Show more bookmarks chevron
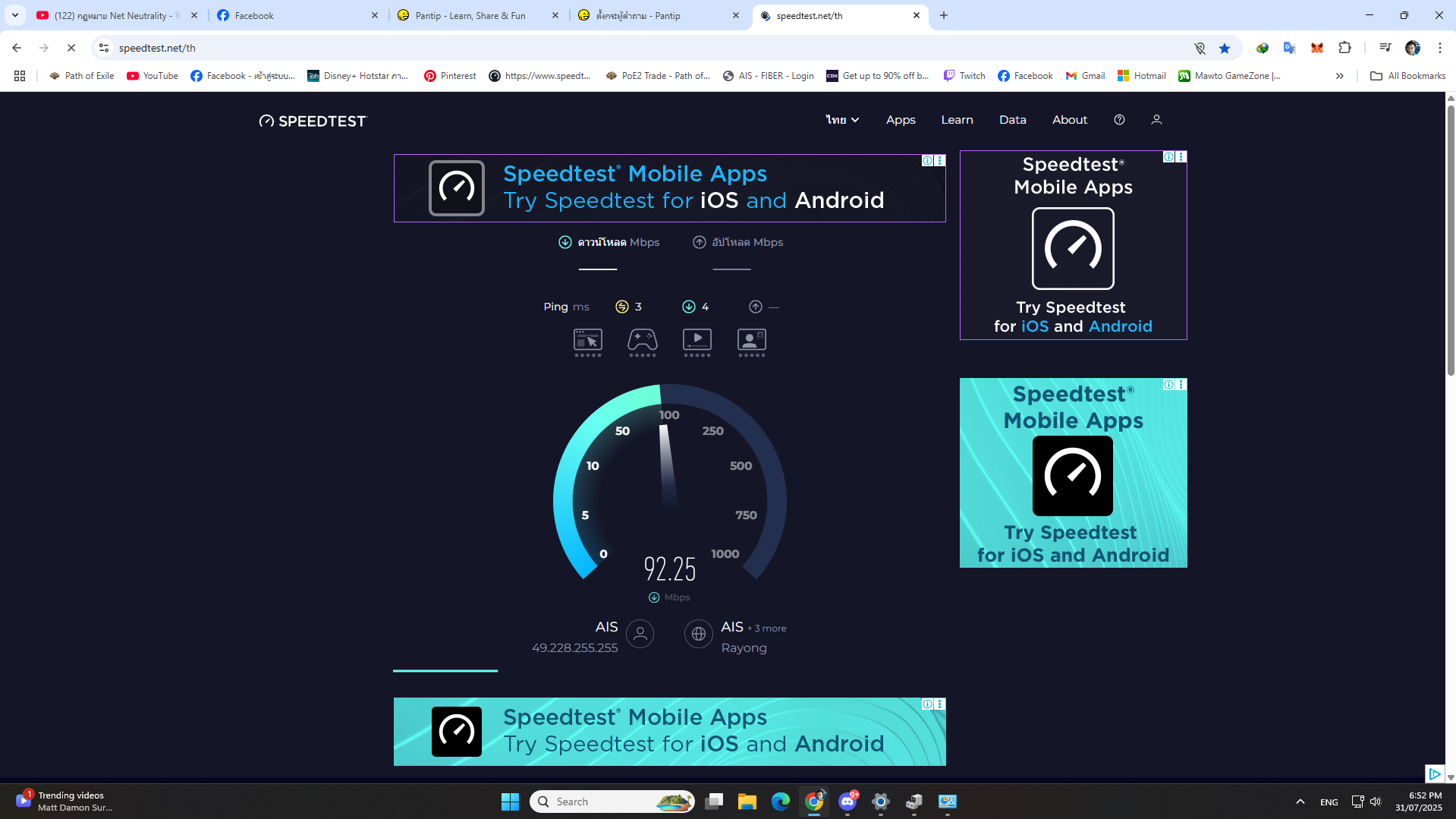The width and height of the screenshot is (1456, 819). click(1340, 76)
